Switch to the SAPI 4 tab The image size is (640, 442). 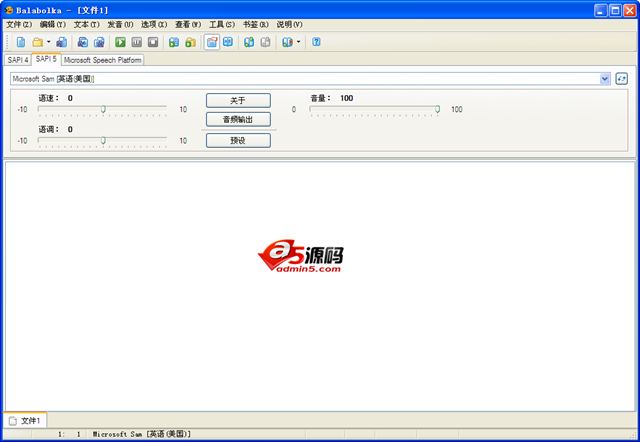coord(18,60)
